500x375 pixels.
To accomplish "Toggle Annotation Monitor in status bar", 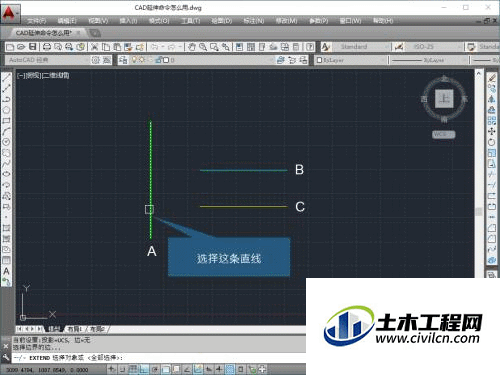I will [x=263, y=369].
